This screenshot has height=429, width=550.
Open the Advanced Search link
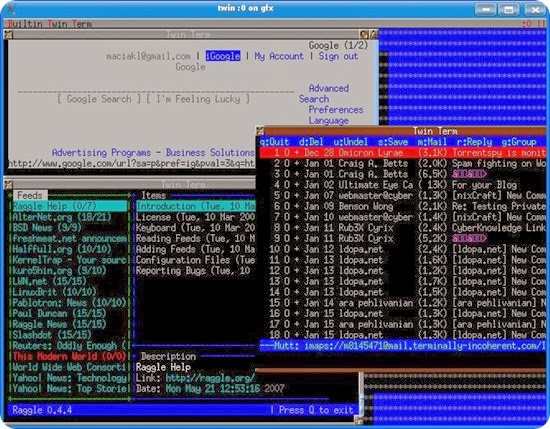point(324,93)
